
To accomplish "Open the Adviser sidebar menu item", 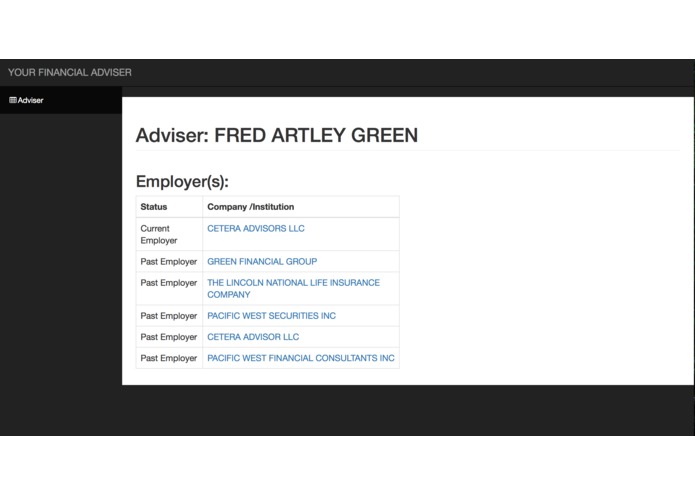I will (x=61, y=100).
